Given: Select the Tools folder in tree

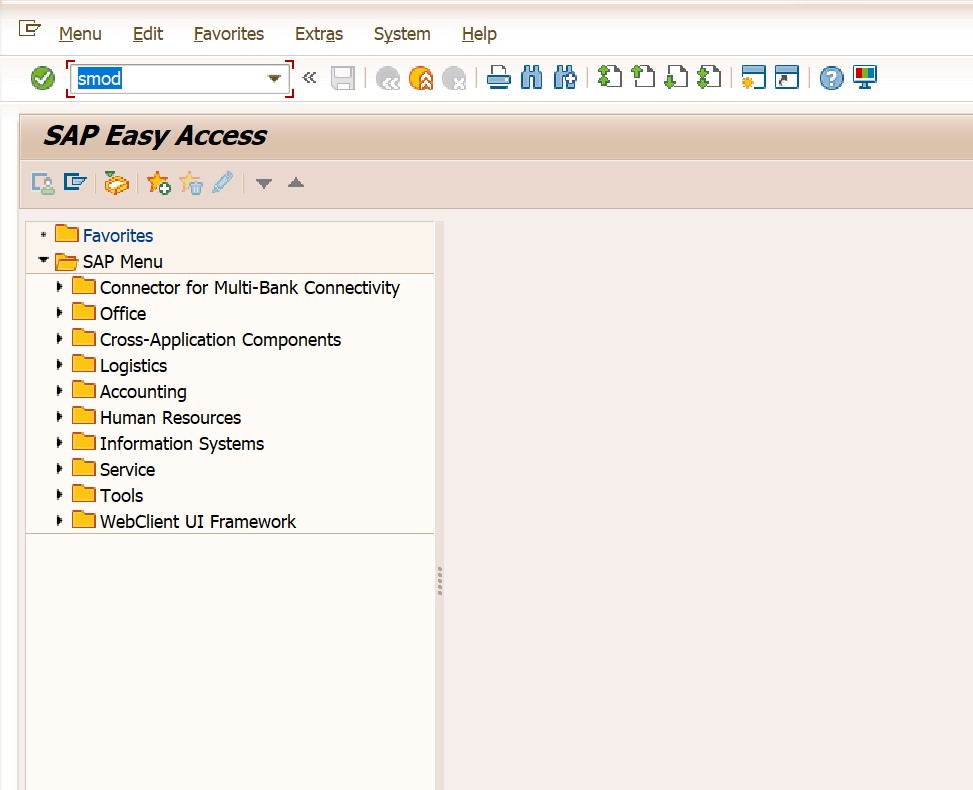Looking at the screenshot, I should tap(121, 496).
